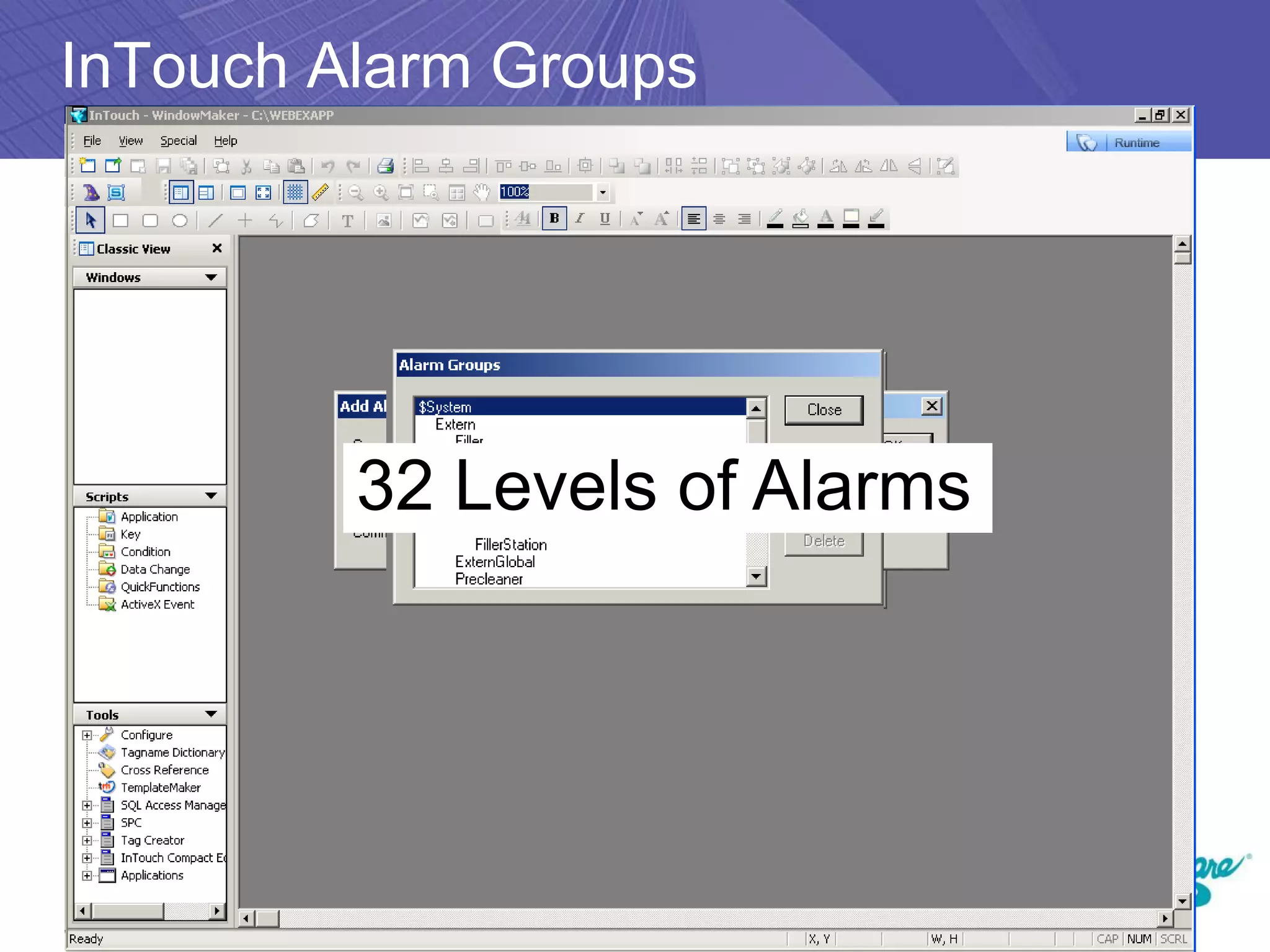Viewport: 1270px width, 952px height.
Task: Toggle centered text justification
Action: point(719,219)
